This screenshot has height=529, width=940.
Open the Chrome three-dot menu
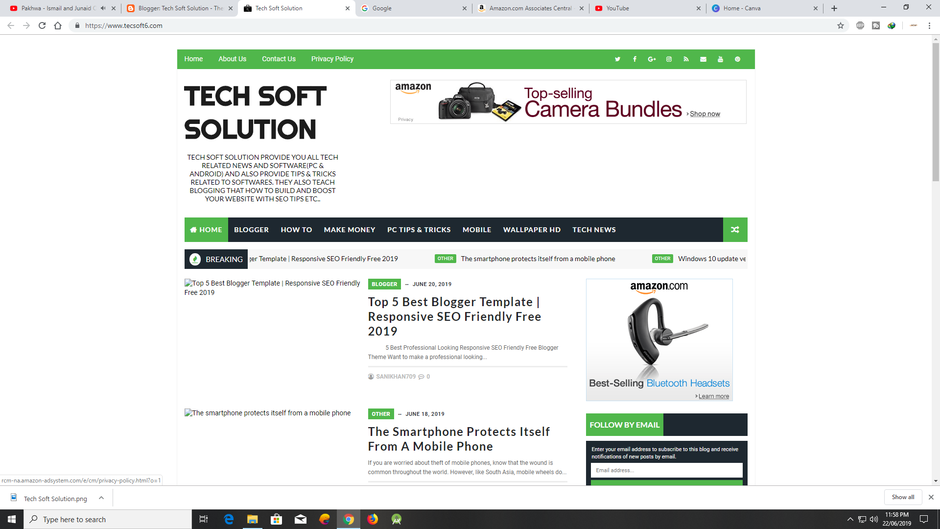pos(929,26)
